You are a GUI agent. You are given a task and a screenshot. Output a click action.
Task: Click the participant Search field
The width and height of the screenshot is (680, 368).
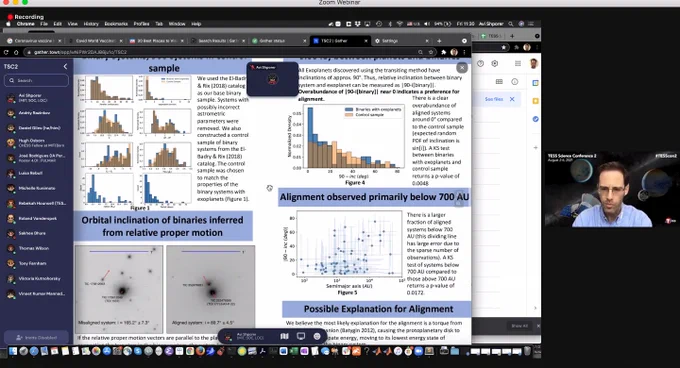coord(36,81)
